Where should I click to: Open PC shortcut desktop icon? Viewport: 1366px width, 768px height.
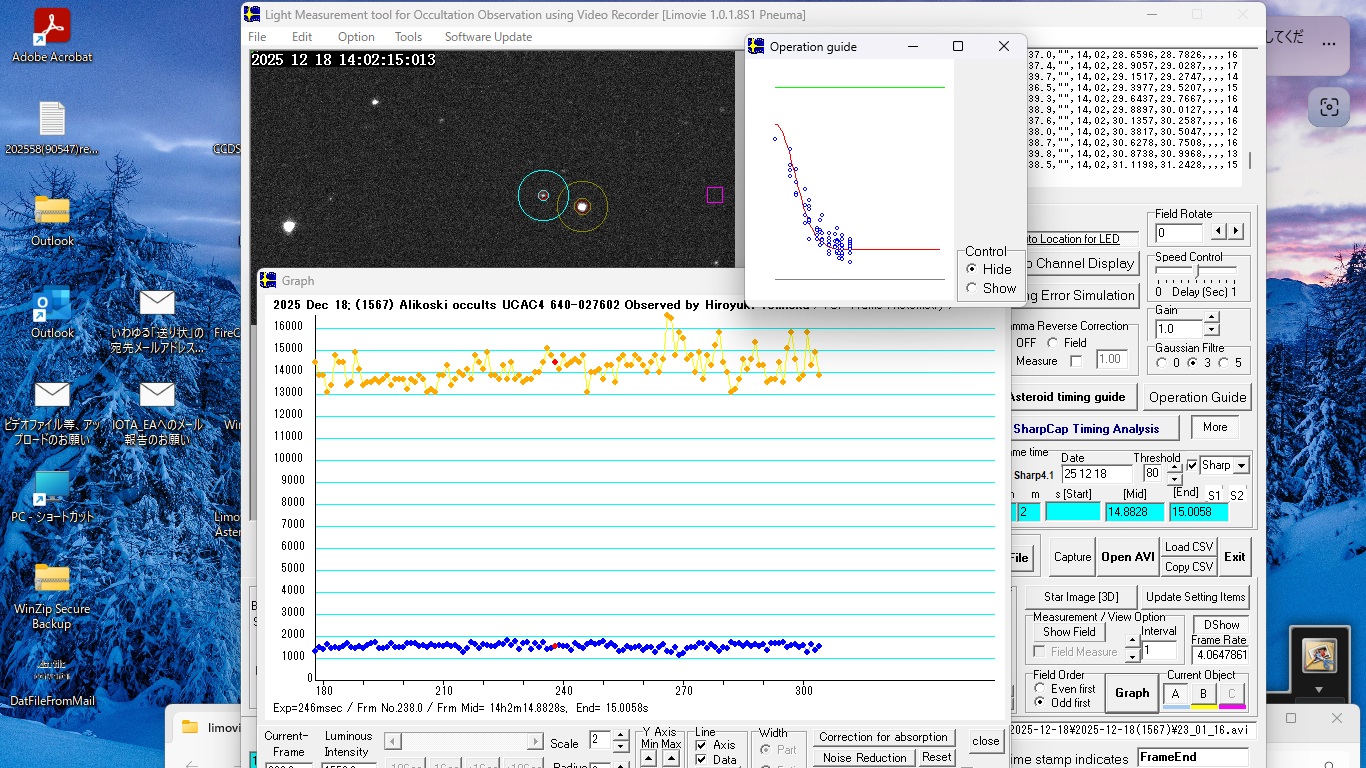click(x=52, y=489)
